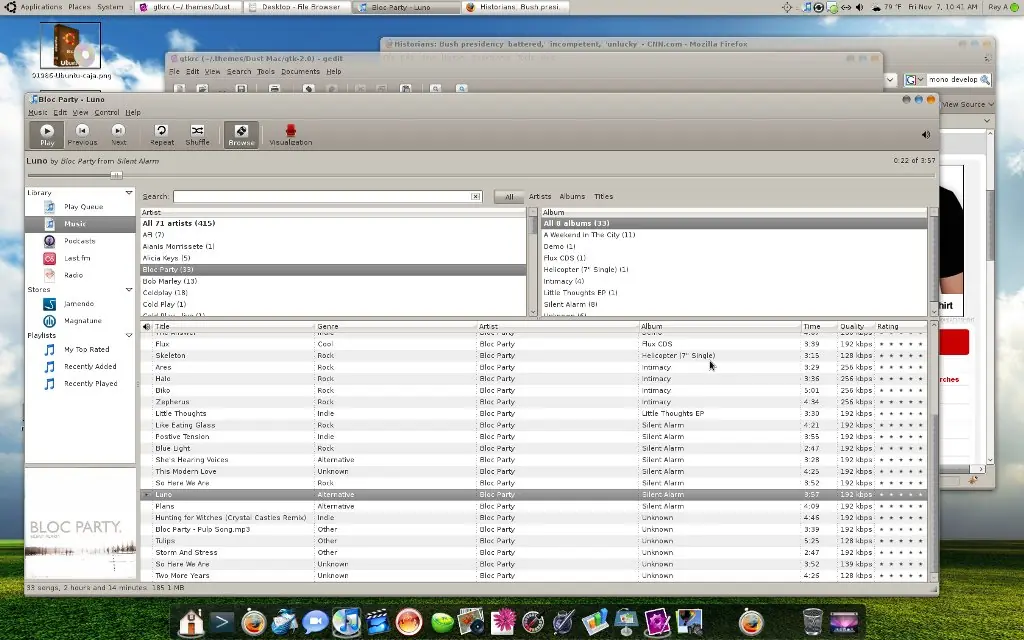
Task: Click the volume speaker icon
Action: point(925,135)
